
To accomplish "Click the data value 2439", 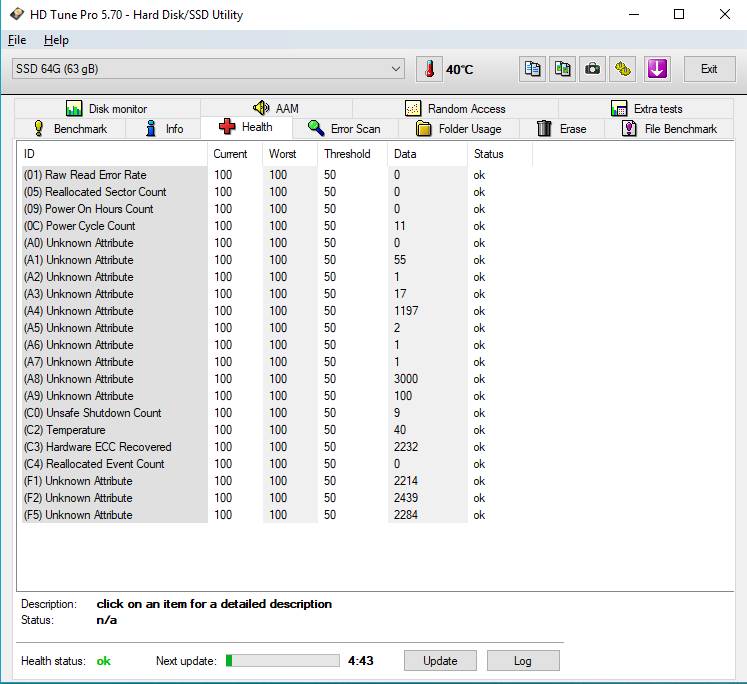I will pos(406,498).
